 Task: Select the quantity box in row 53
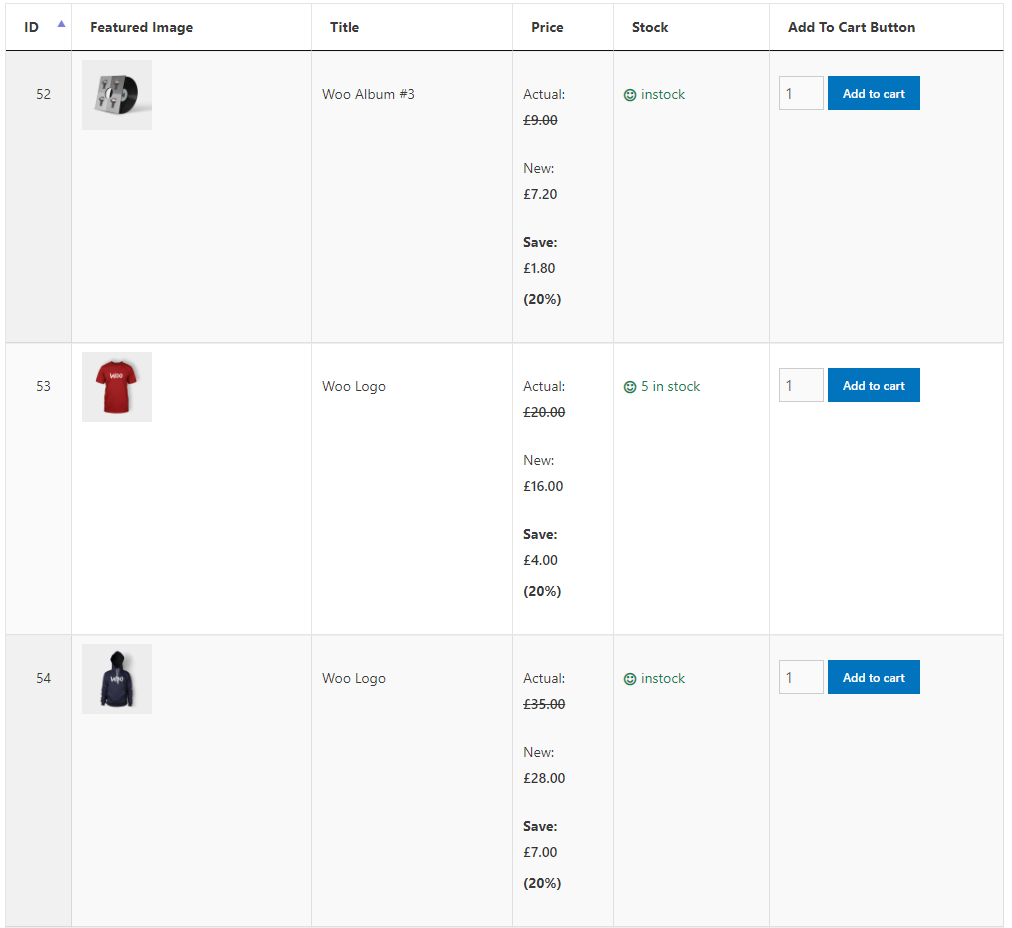click(x=800, y=384)
